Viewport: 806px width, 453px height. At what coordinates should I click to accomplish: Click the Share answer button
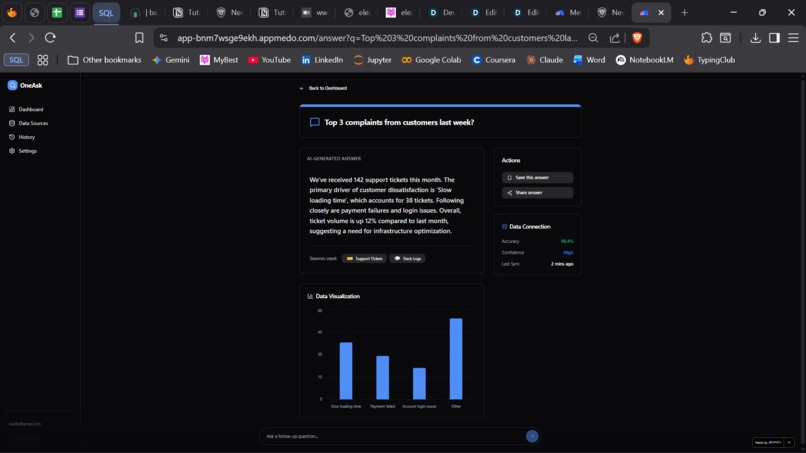coord(537,193)
